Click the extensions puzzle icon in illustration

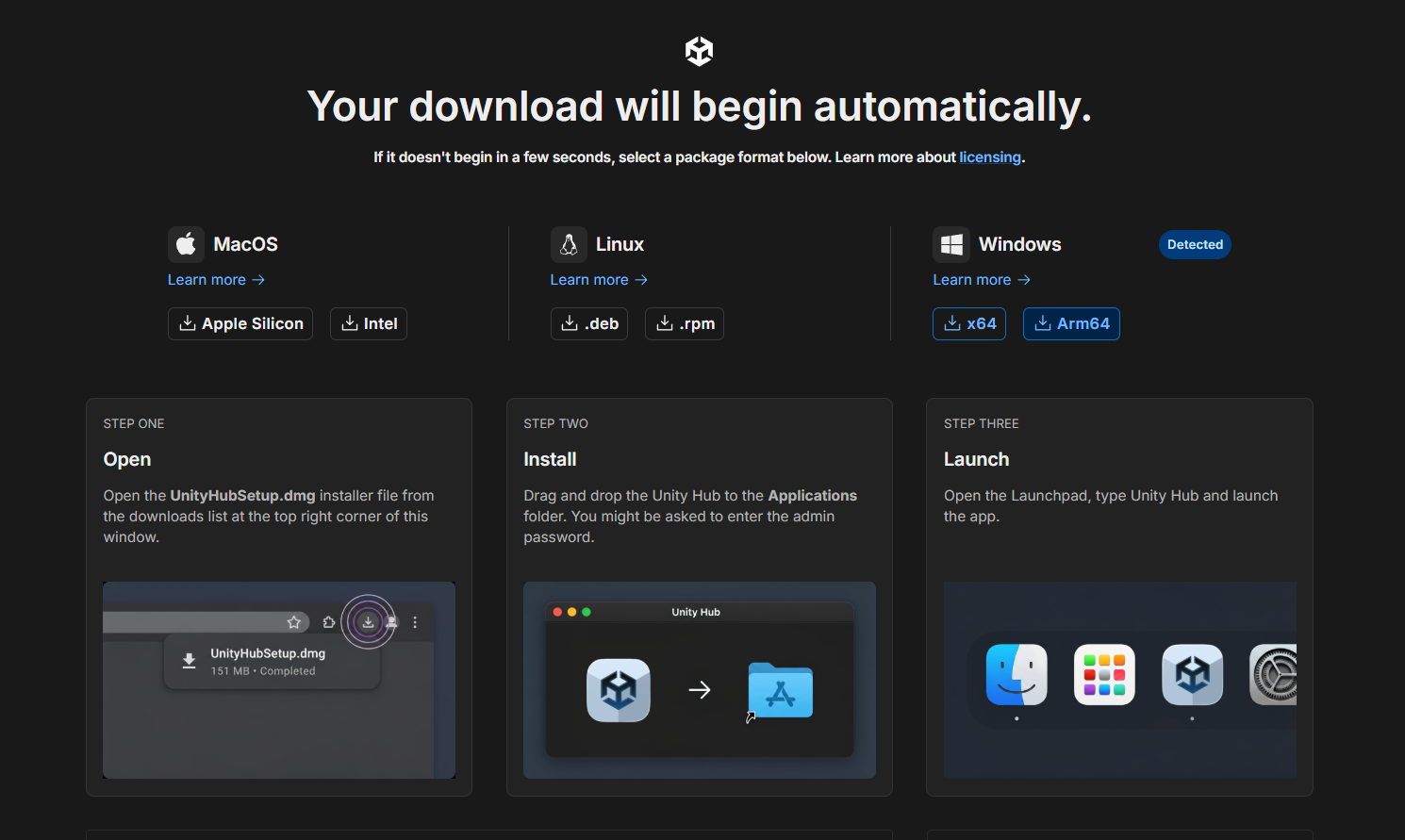[x=328, y=622]
